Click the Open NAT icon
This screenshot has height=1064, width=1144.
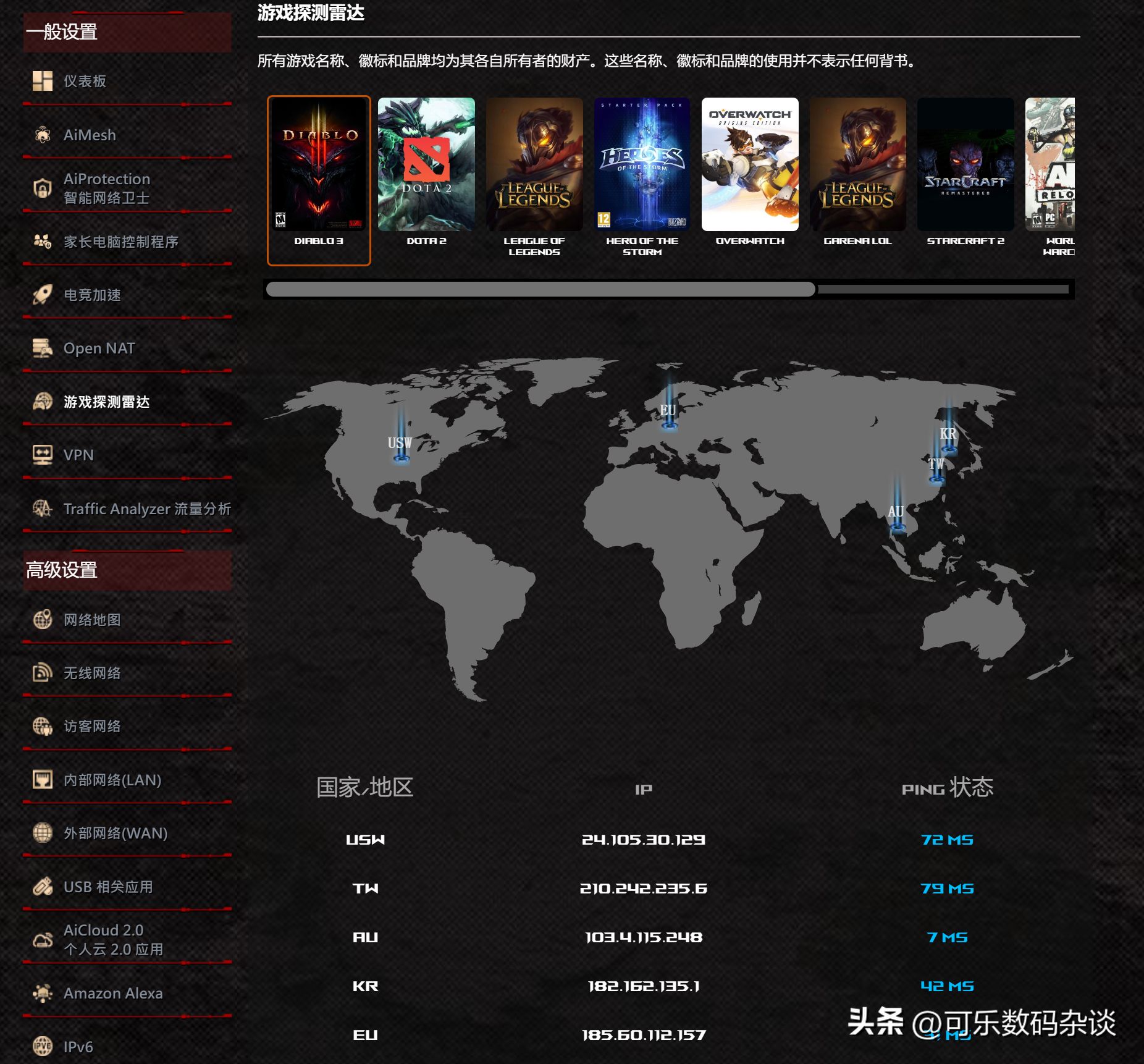pyautogui.click(x=42, y=348)
